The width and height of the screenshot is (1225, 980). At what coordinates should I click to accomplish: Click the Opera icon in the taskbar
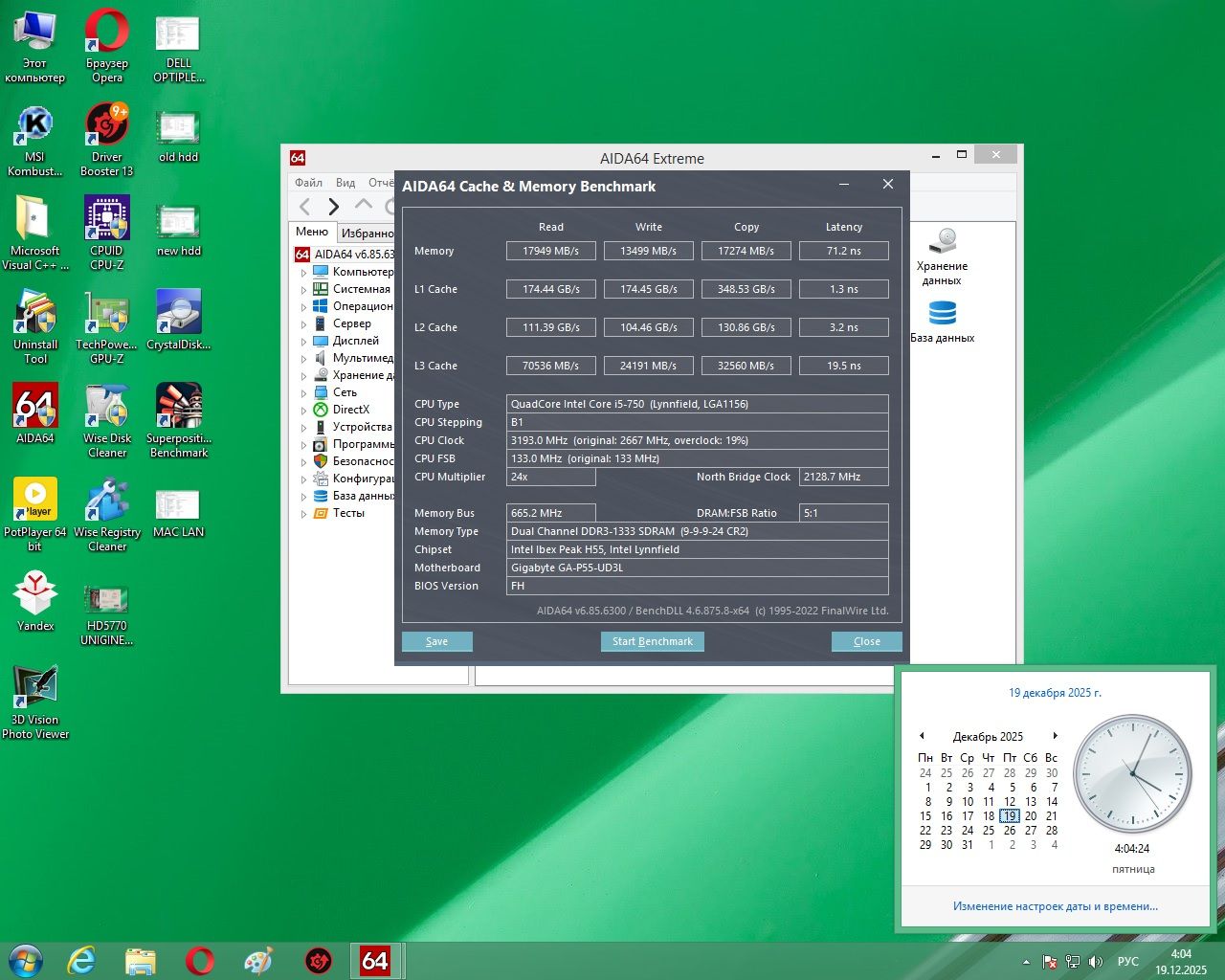200,961
